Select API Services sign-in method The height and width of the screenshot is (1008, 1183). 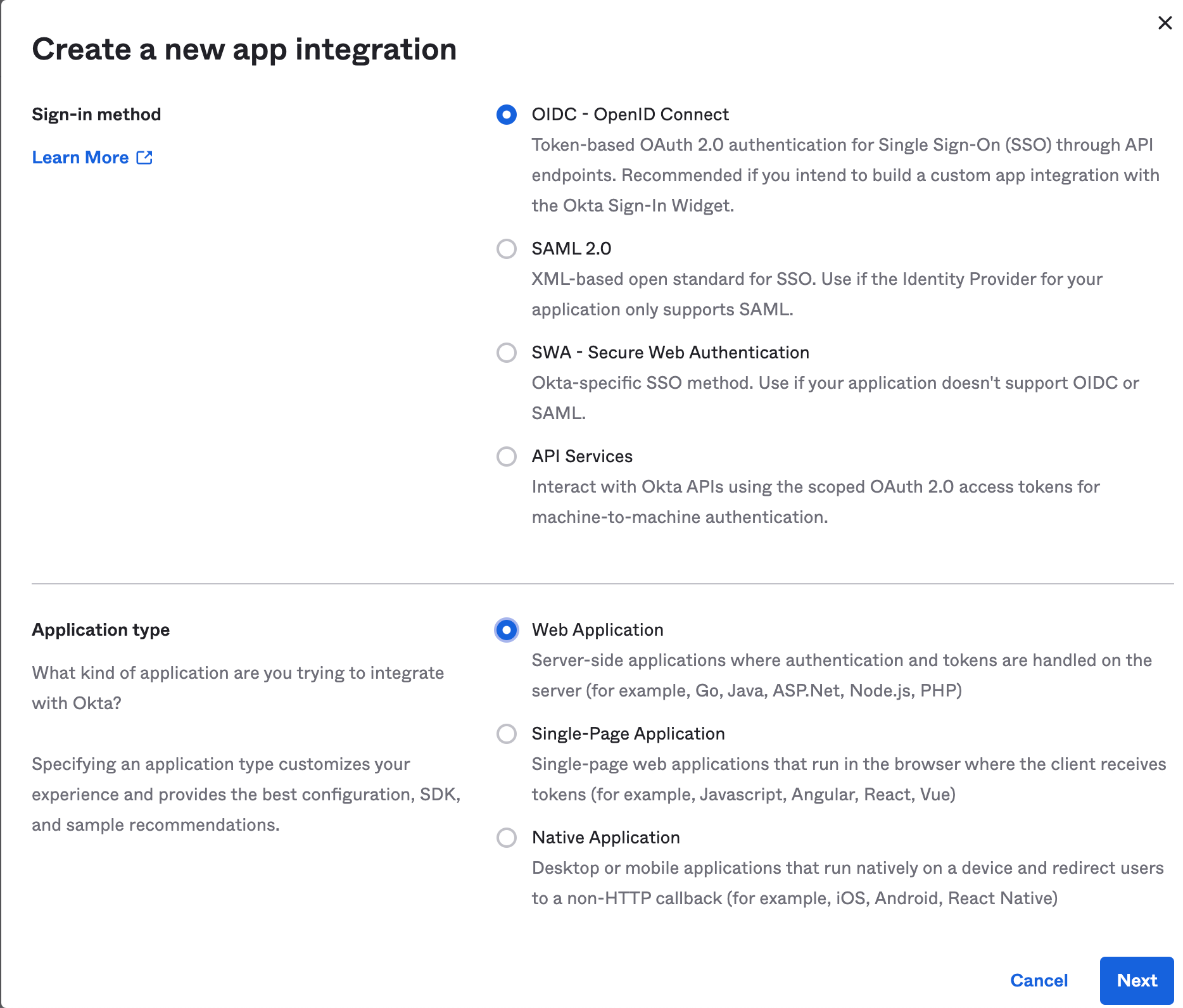(x=506, y=457)
